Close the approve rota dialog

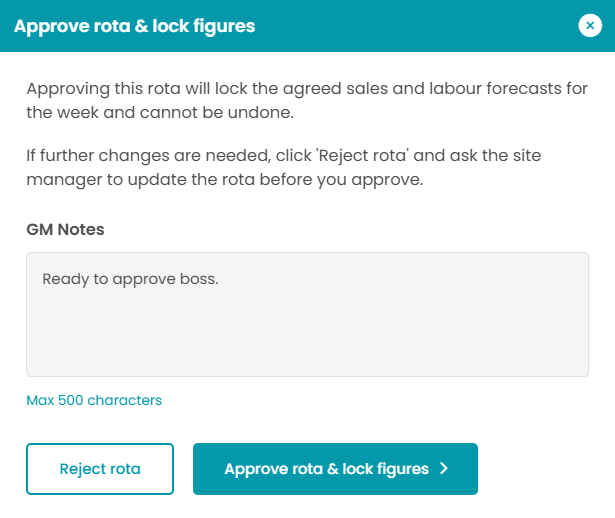[590, 26]
